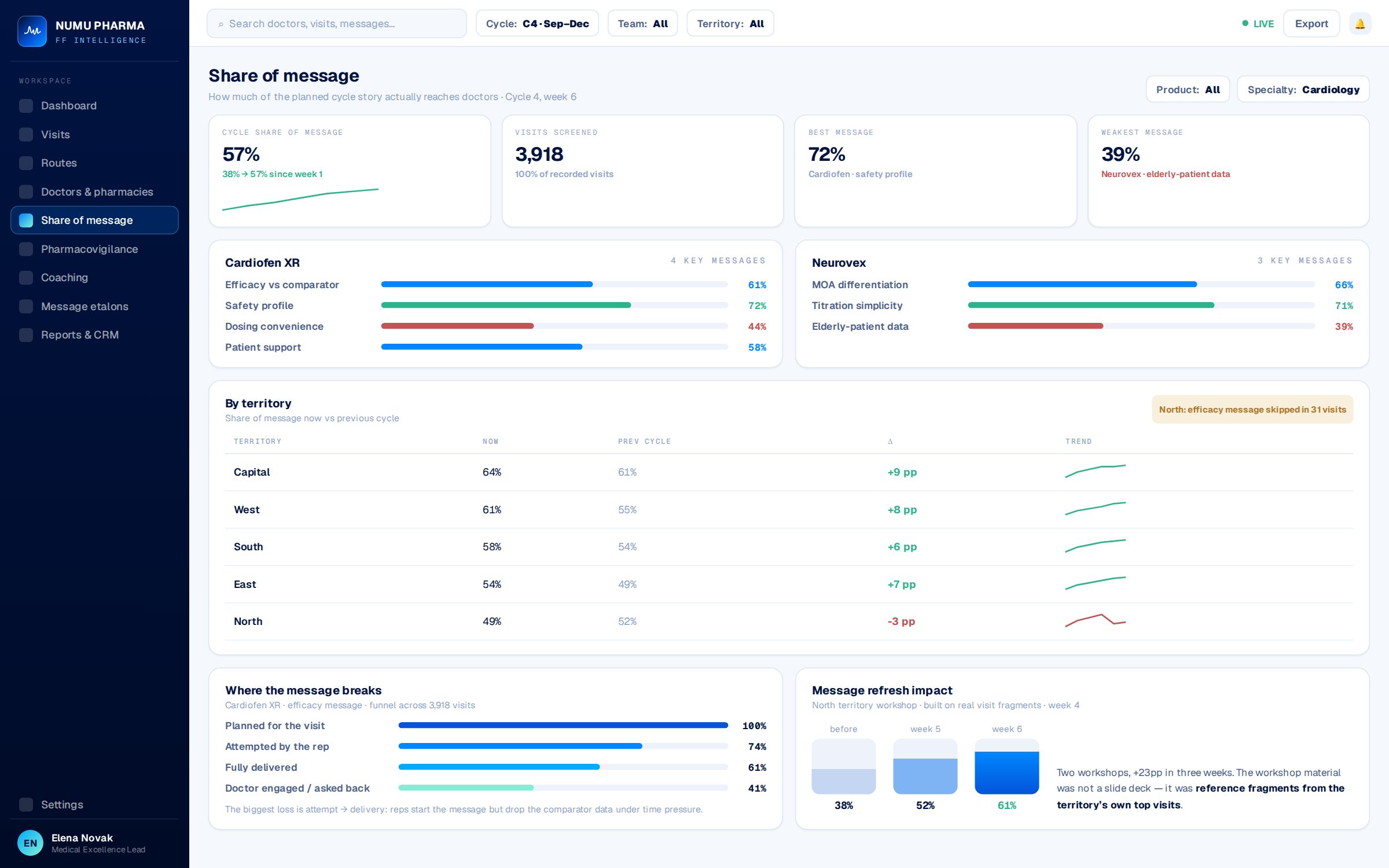Screen dimensions: 1389x868
Task: Open the Team All filter
Action: [x=642, y=24]
